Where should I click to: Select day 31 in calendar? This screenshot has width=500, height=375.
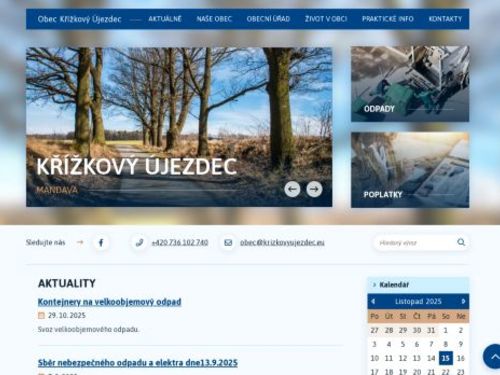[431, 330]
